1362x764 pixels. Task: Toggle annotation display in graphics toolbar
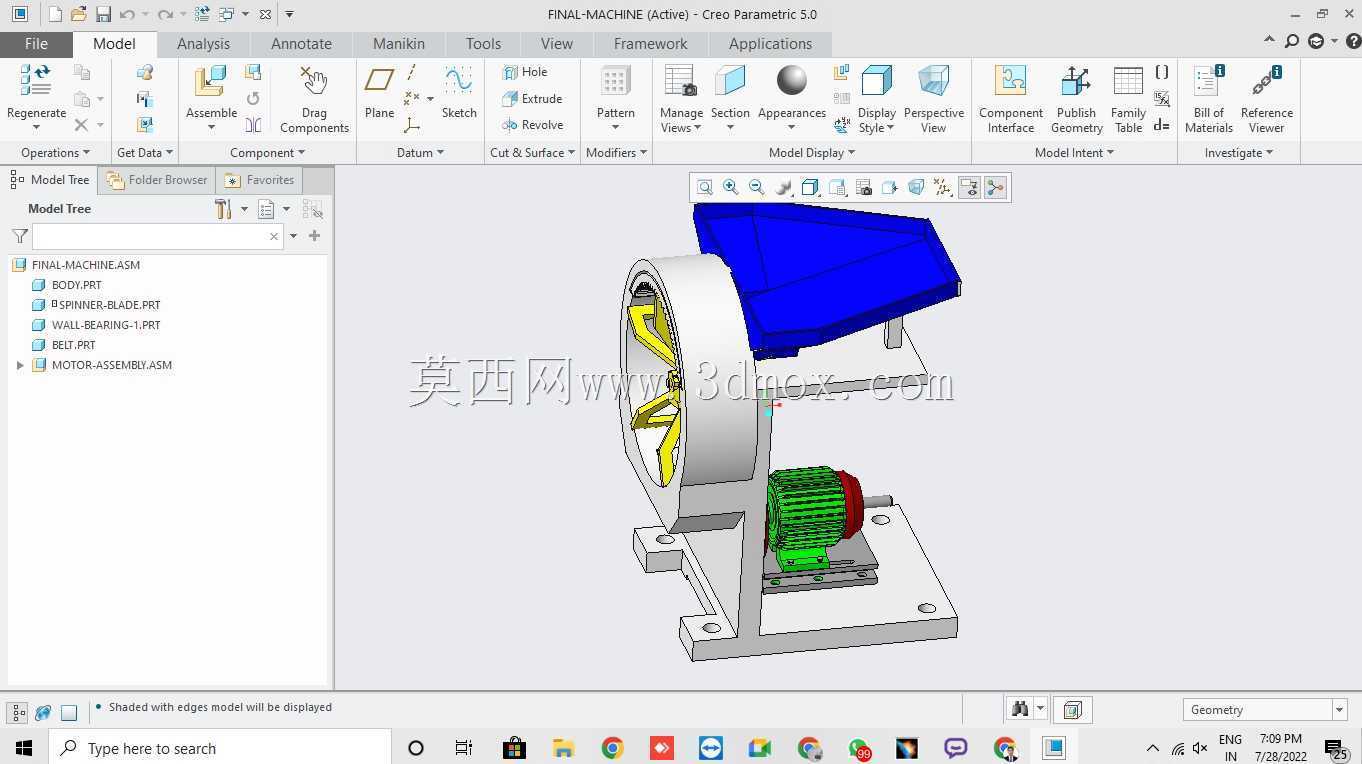coord(968,187)
